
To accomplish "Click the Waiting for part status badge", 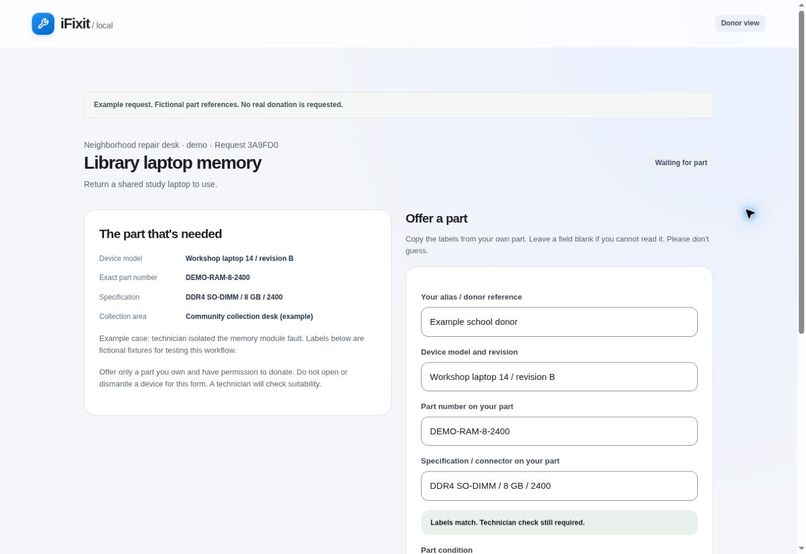I will tap(681, 162).
